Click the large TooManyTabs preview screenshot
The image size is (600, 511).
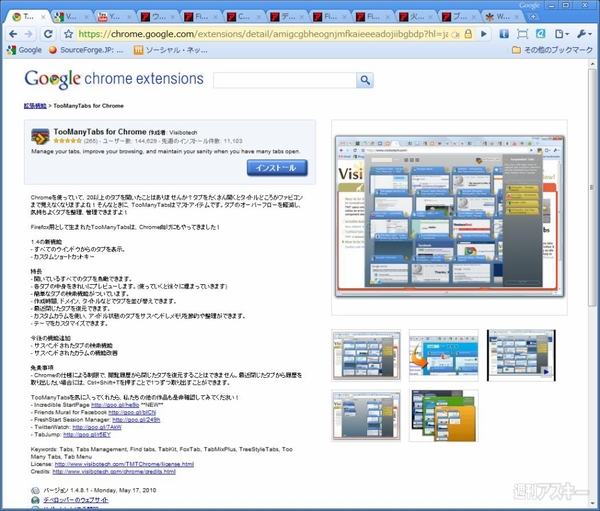click(x=449, y=216)
